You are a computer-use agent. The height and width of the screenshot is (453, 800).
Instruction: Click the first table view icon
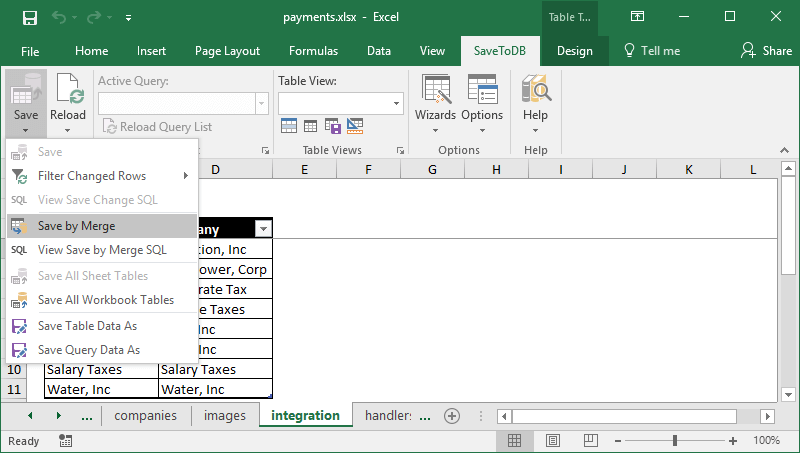pos(289,125)
